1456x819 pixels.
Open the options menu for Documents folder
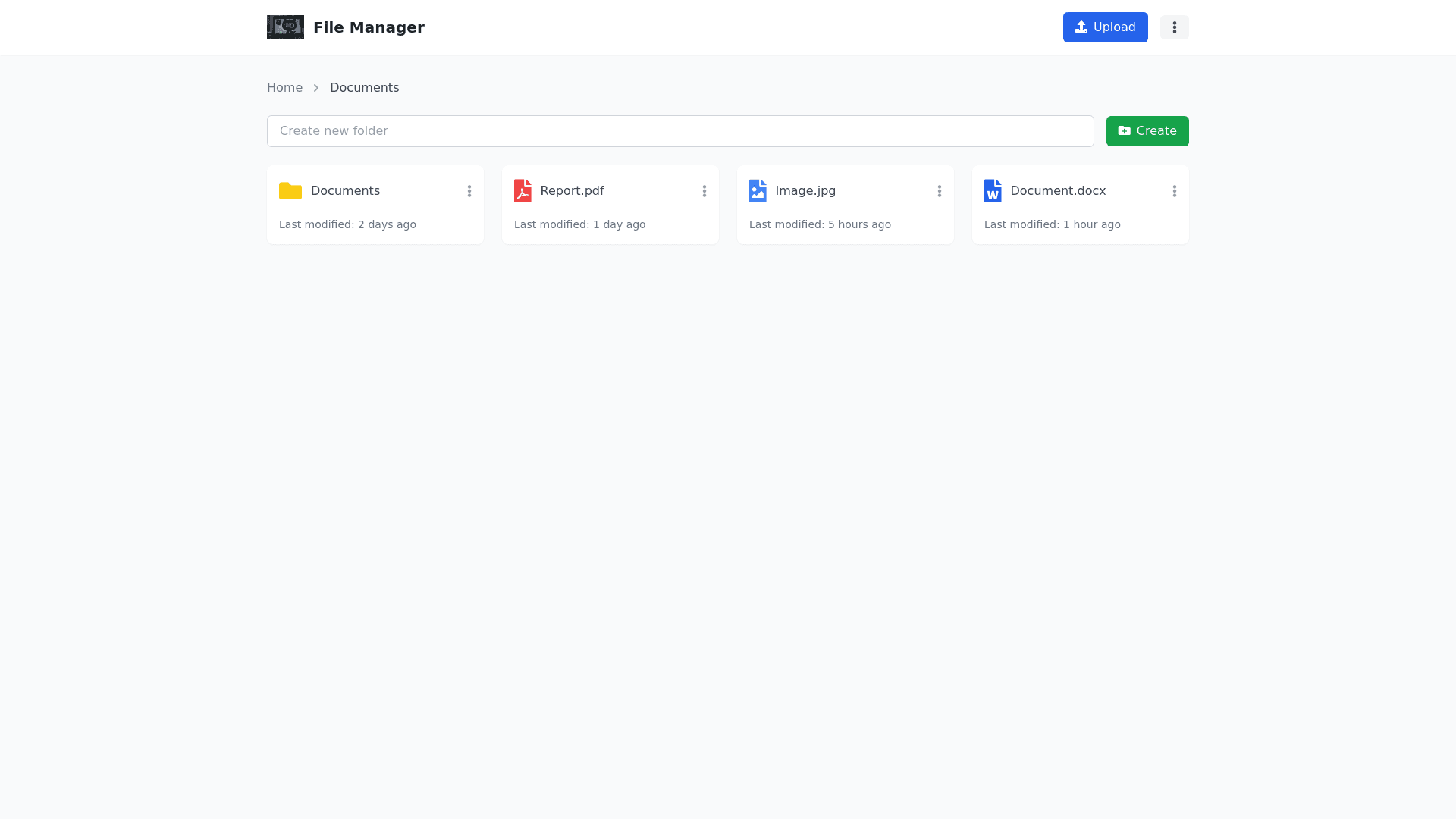(x=469, y=191)
